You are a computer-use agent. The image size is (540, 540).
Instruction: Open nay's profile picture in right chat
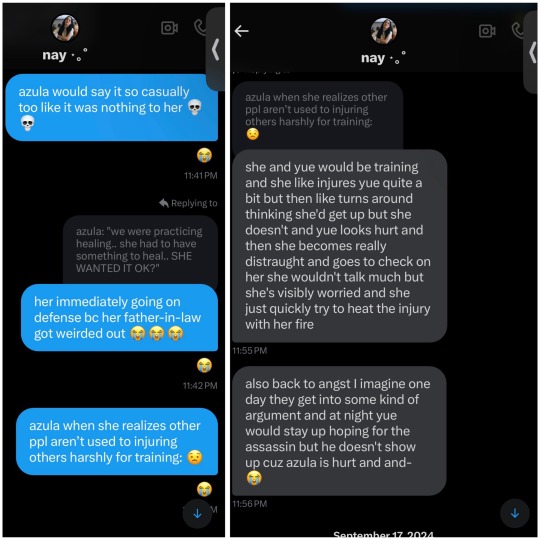[384, 31]
